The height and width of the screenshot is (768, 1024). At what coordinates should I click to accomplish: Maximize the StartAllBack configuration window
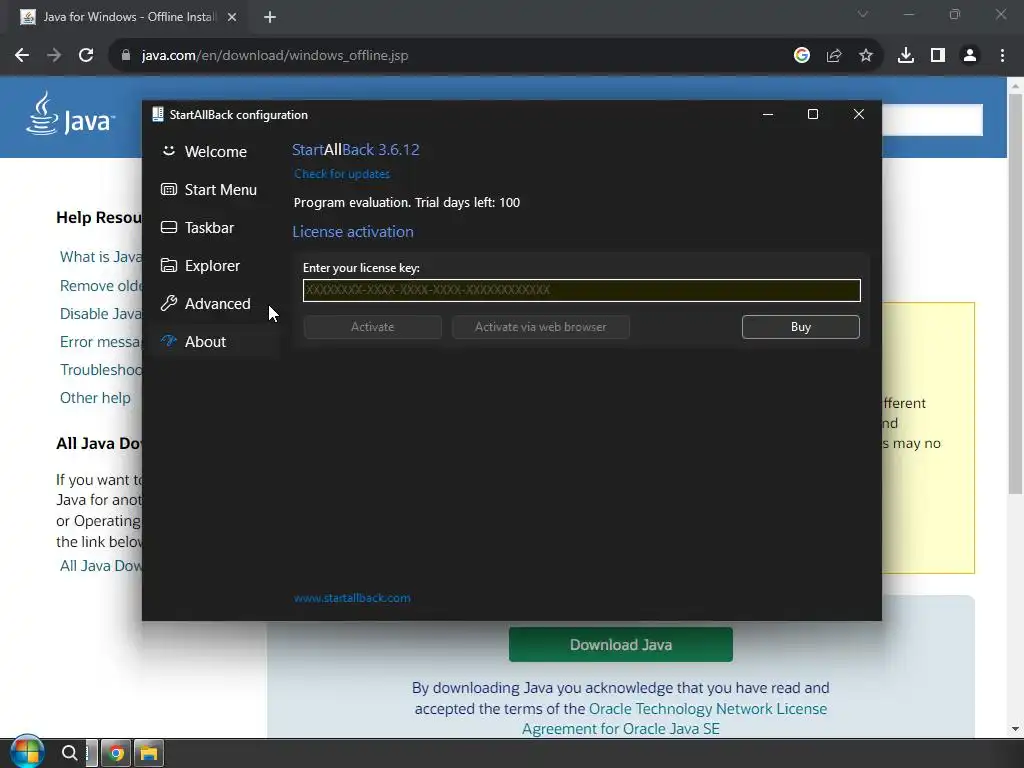[813, 114]
